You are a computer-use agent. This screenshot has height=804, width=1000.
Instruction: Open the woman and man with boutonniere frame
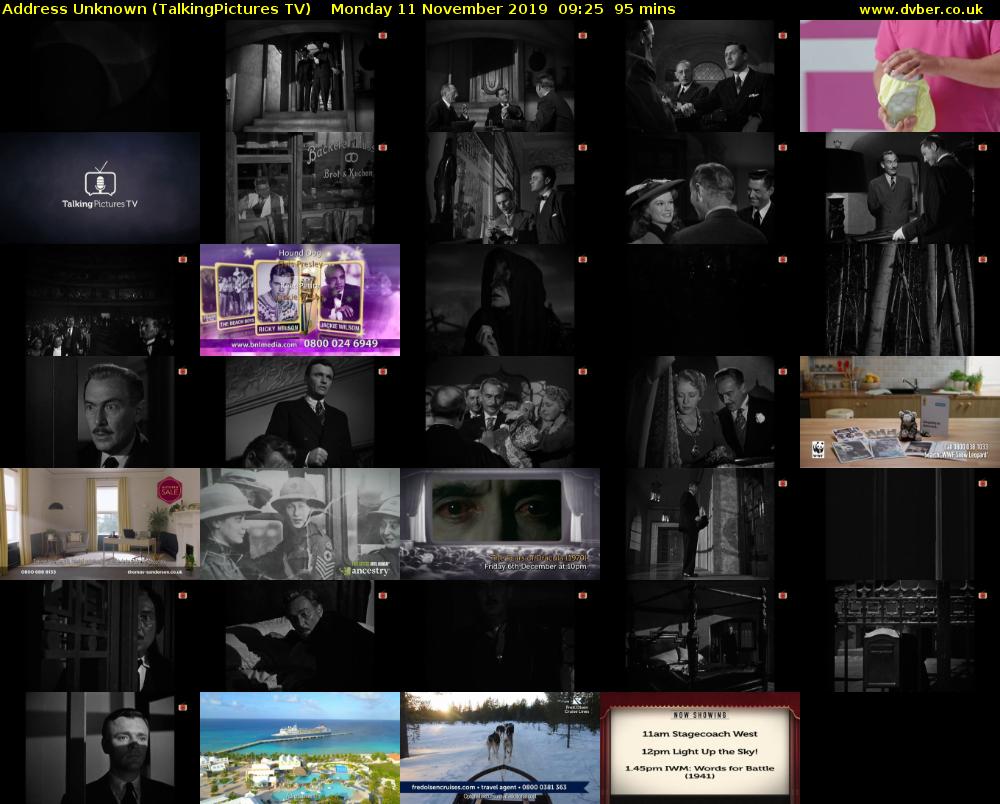click(700, 412)
